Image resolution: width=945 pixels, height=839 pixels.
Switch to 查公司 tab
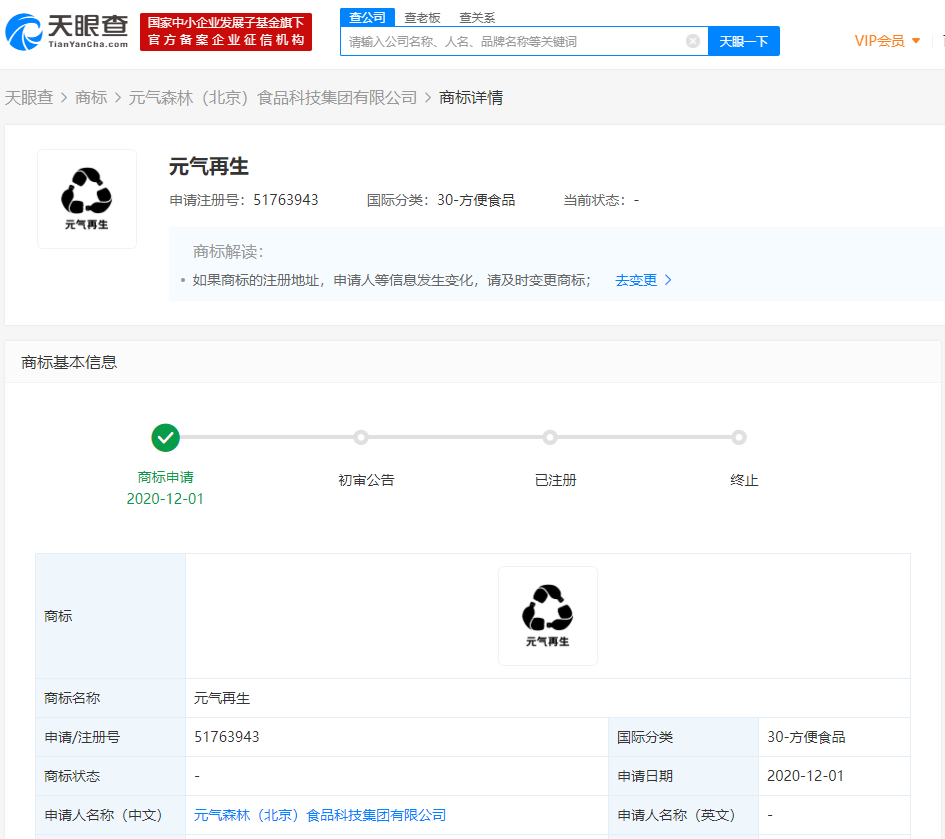[367, 17]
